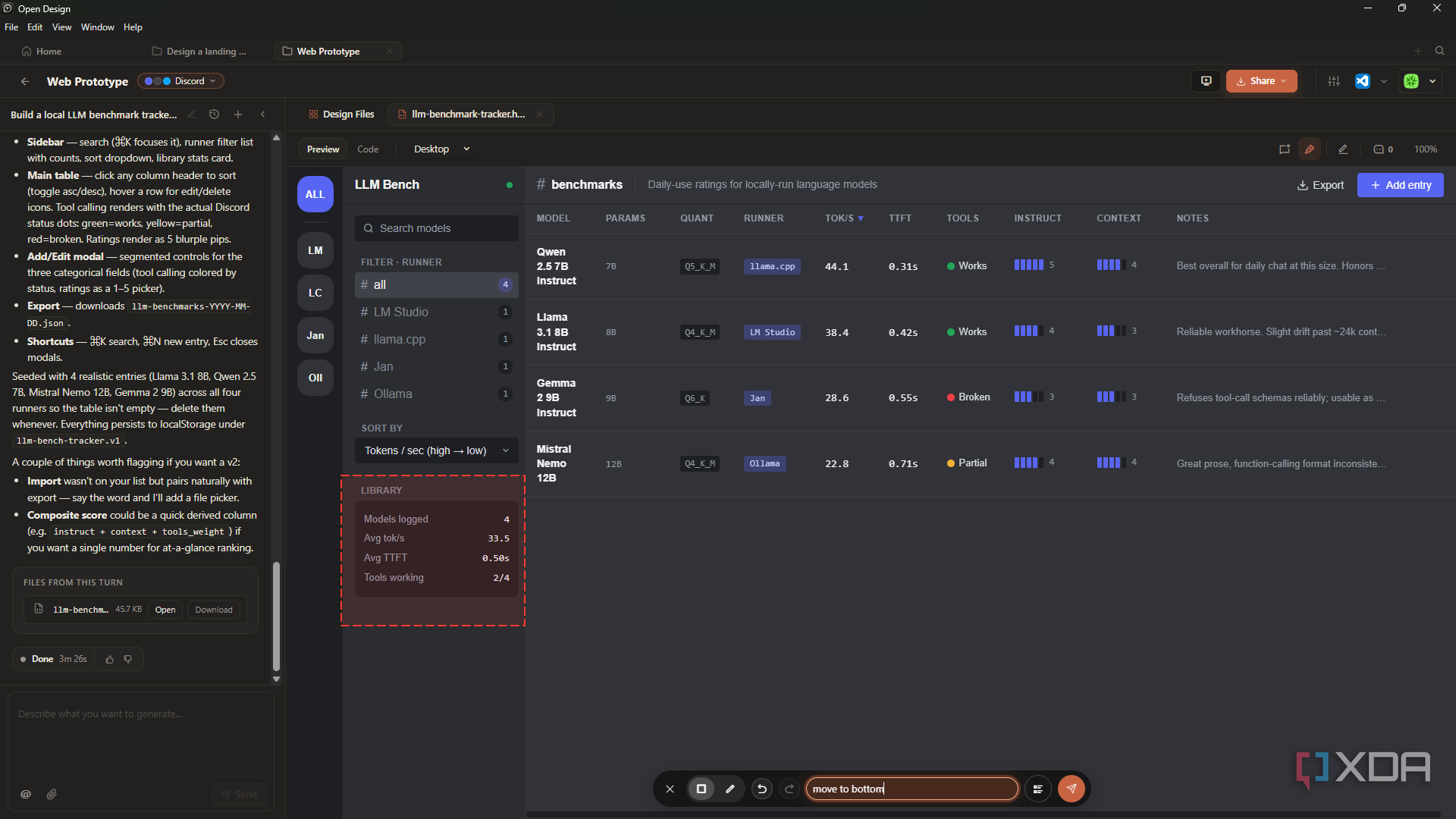The image size is (1456, 819).
Task: Close the llm-benchmark-tracker file tab
Action: point(539,115)
